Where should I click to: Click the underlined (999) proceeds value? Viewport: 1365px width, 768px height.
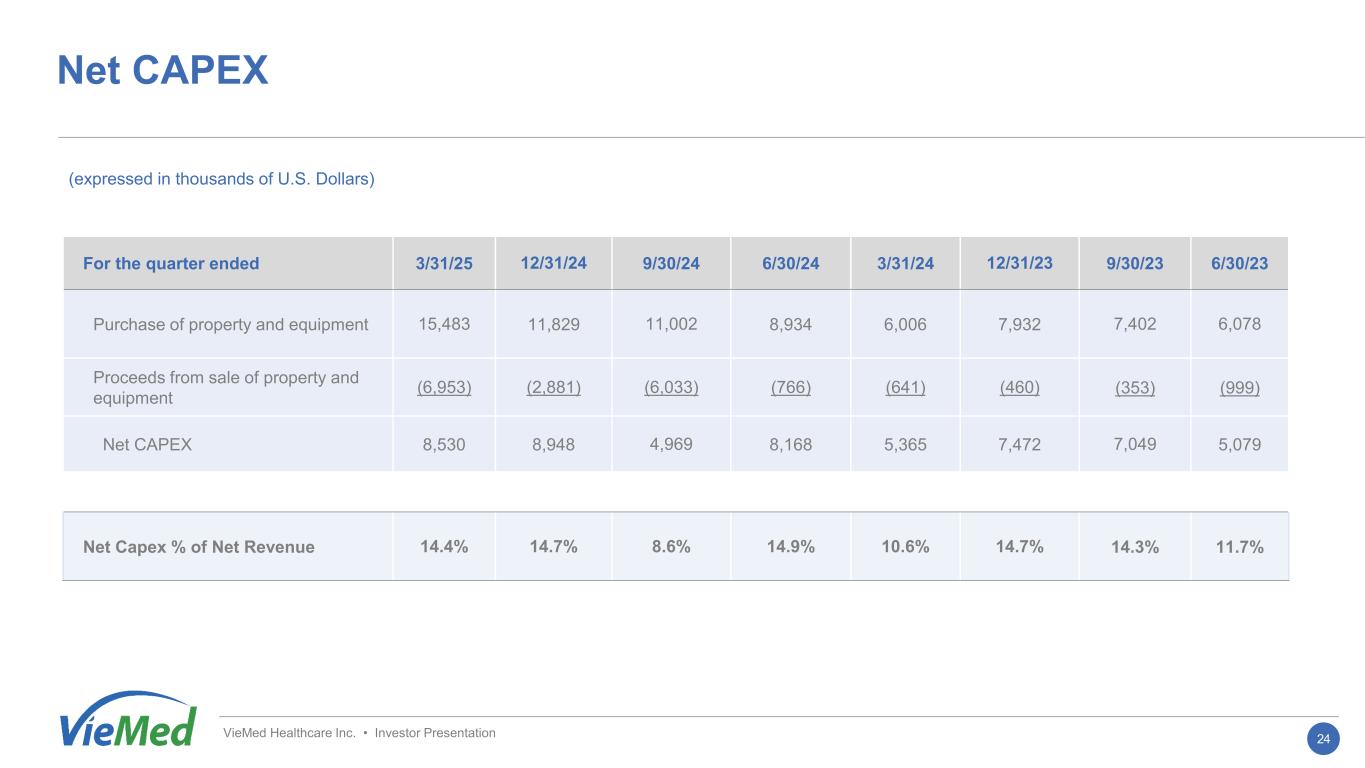coord(1239,388)
